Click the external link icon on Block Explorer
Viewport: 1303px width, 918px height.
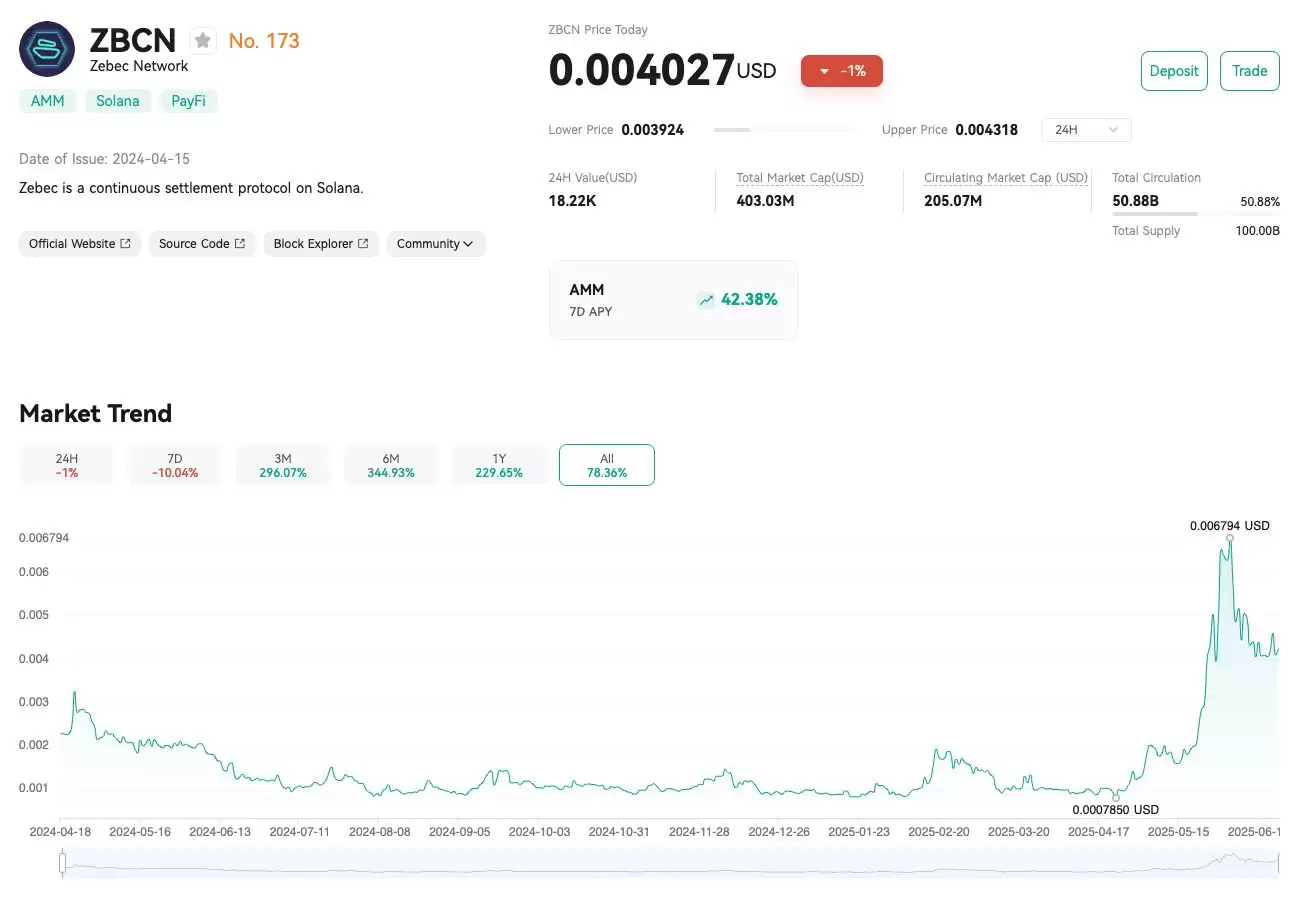pos(363,244)
